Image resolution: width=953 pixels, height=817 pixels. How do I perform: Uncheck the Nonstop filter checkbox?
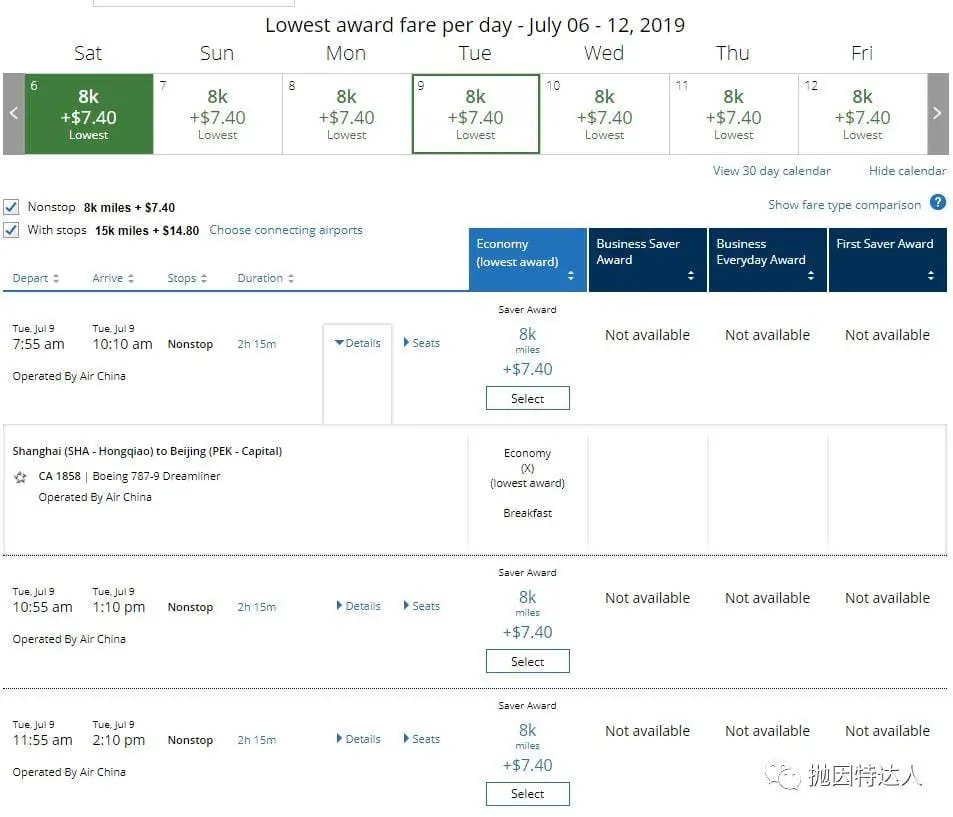pyautogui.click(x=11, y=207)
